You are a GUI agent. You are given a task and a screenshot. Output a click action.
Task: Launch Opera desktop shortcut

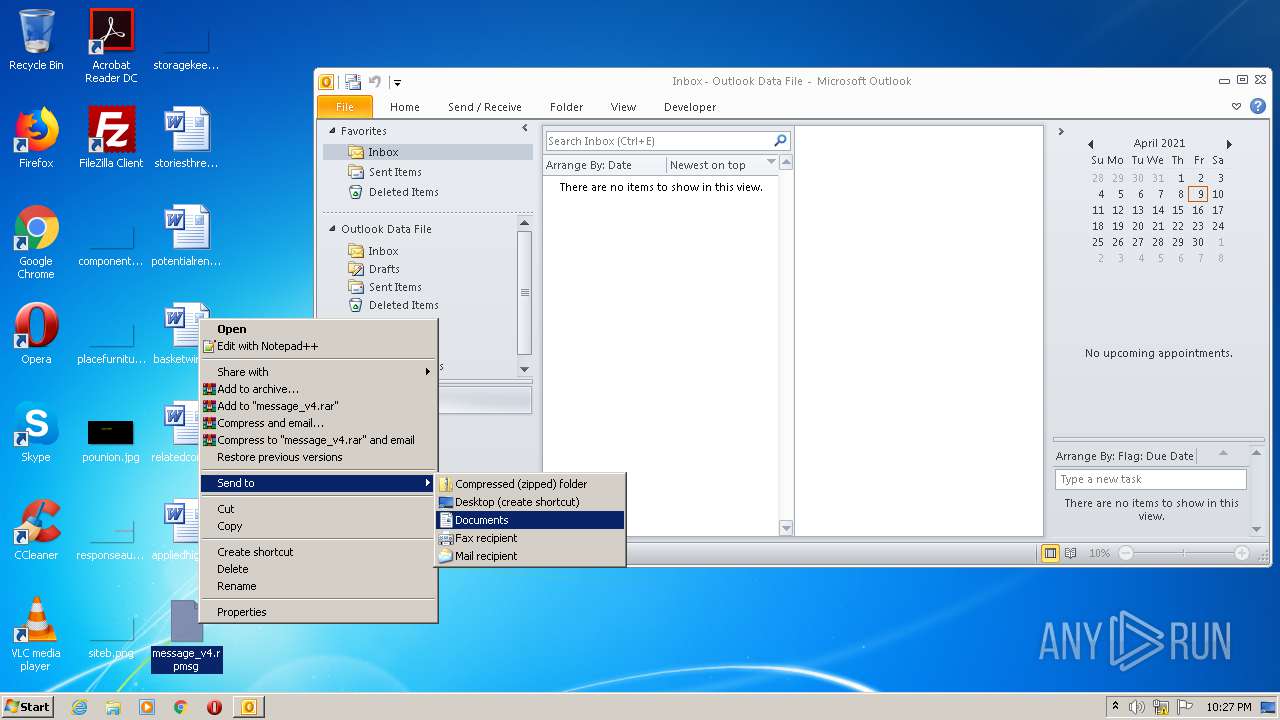(36, 334)
